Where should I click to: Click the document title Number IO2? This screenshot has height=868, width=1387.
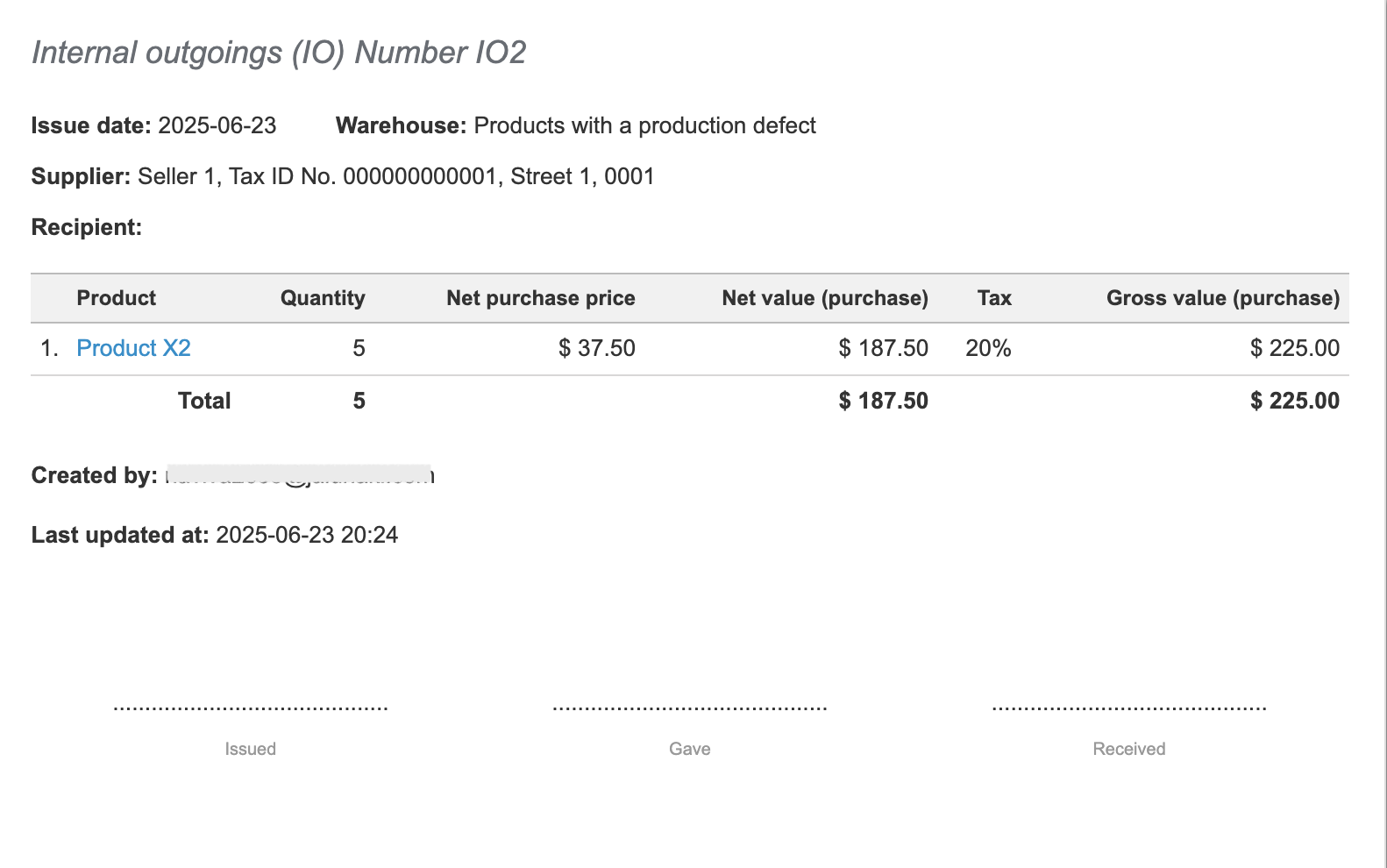(279, 53)
